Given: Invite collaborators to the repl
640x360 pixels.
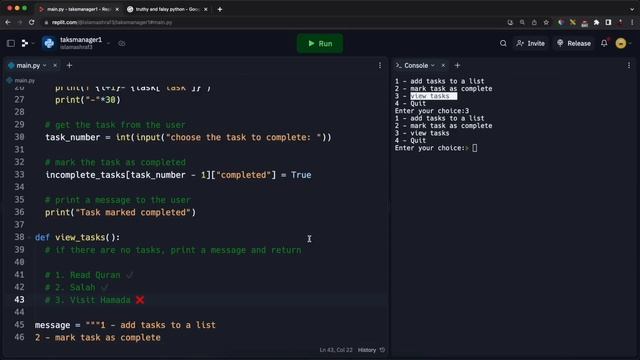Looking at the screenshot, I should [x=531, y=43].
